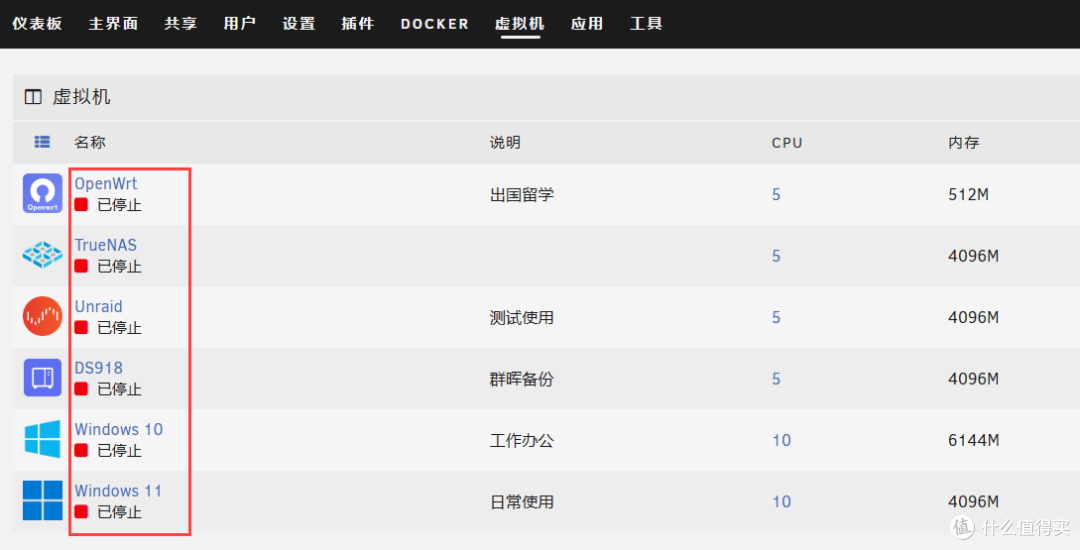The width and height of the screenshot is (1080, 550).
Task: Open the 应用 tab
Action: point(587,23)
